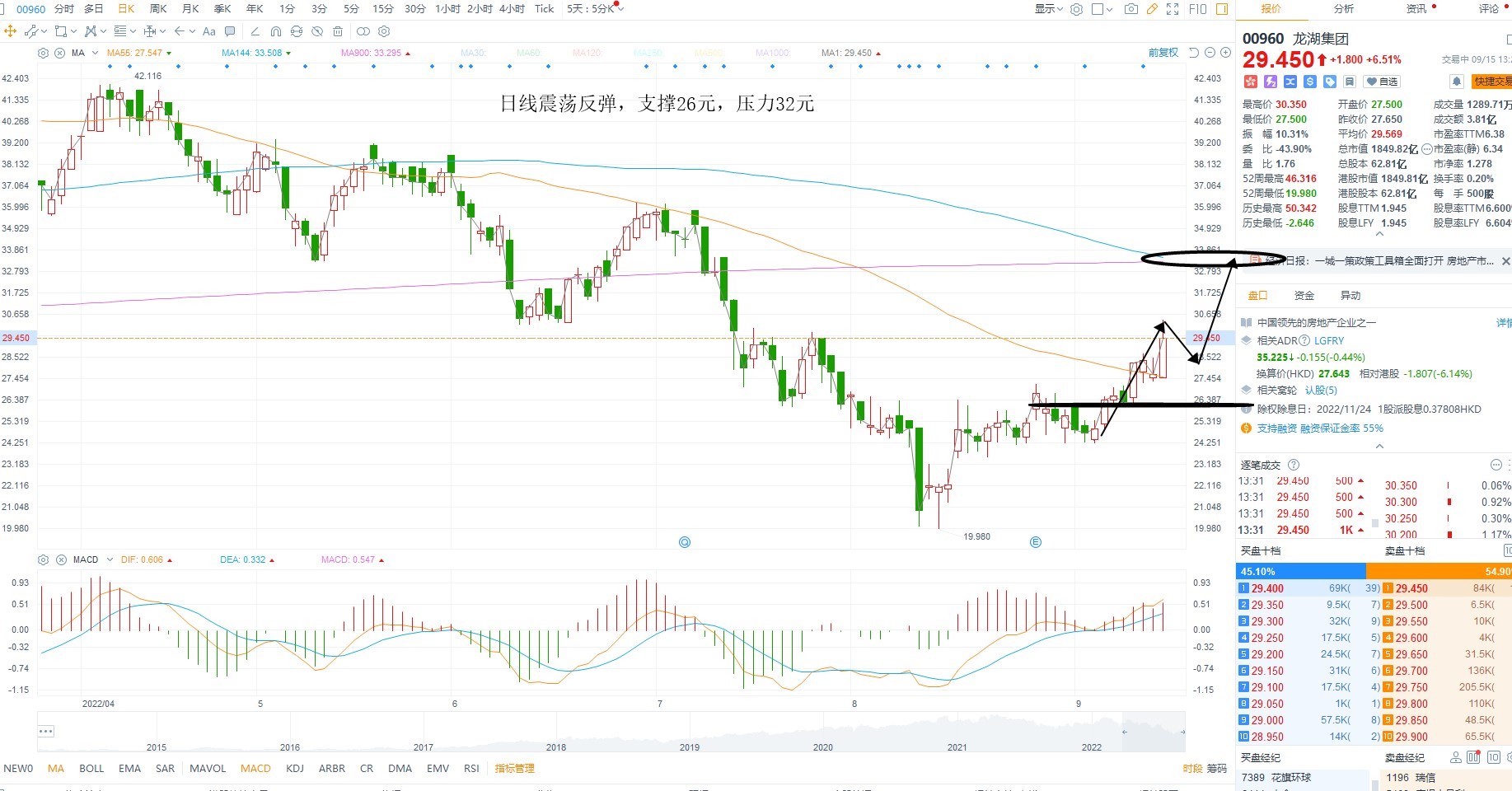The height and width of the screenshot is (791, 1512).
Task: Toggle 自选 favorite heart button
Action: [1382, 82]
